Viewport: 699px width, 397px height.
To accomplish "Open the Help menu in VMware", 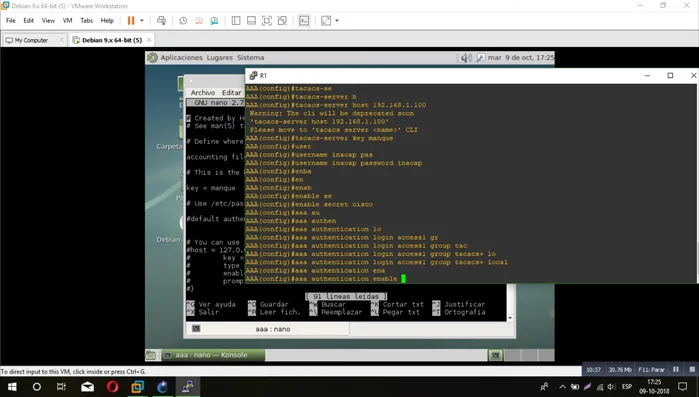I will click(x=107, y=20).
